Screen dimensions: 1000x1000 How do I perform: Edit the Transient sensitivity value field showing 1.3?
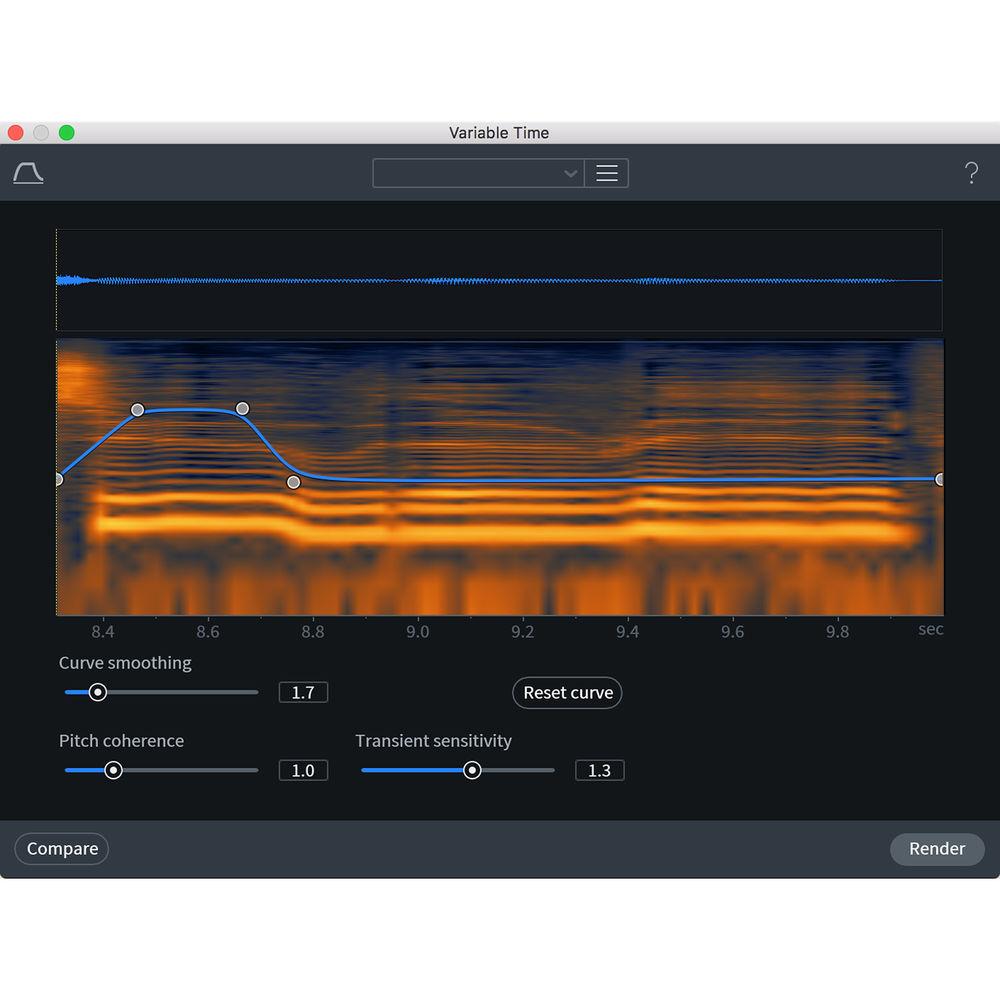(599, 770)
